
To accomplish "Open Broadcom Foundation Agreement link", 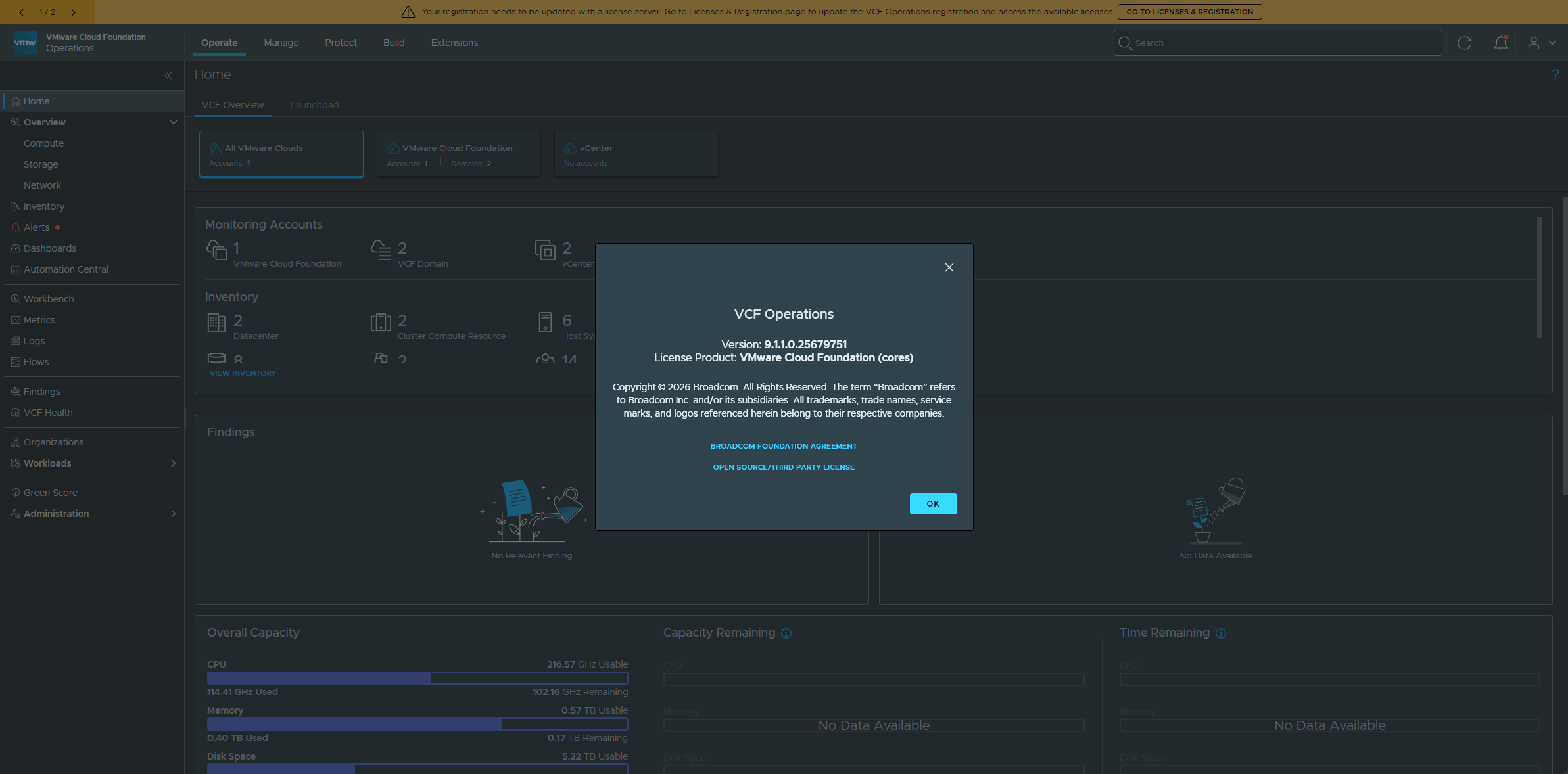I will coord(784,446).
